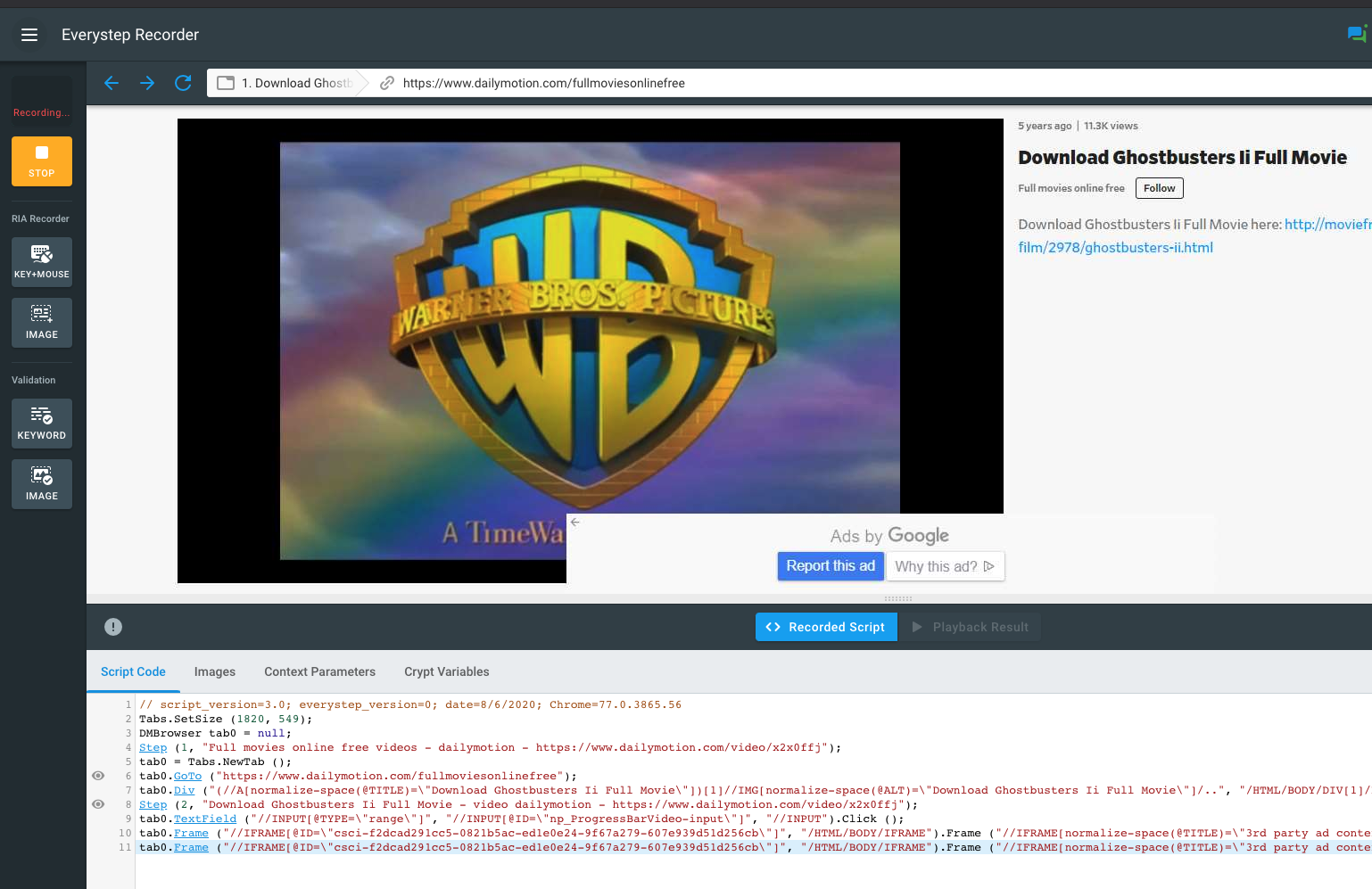Open the Crypt Variables tab

(446, 671)
